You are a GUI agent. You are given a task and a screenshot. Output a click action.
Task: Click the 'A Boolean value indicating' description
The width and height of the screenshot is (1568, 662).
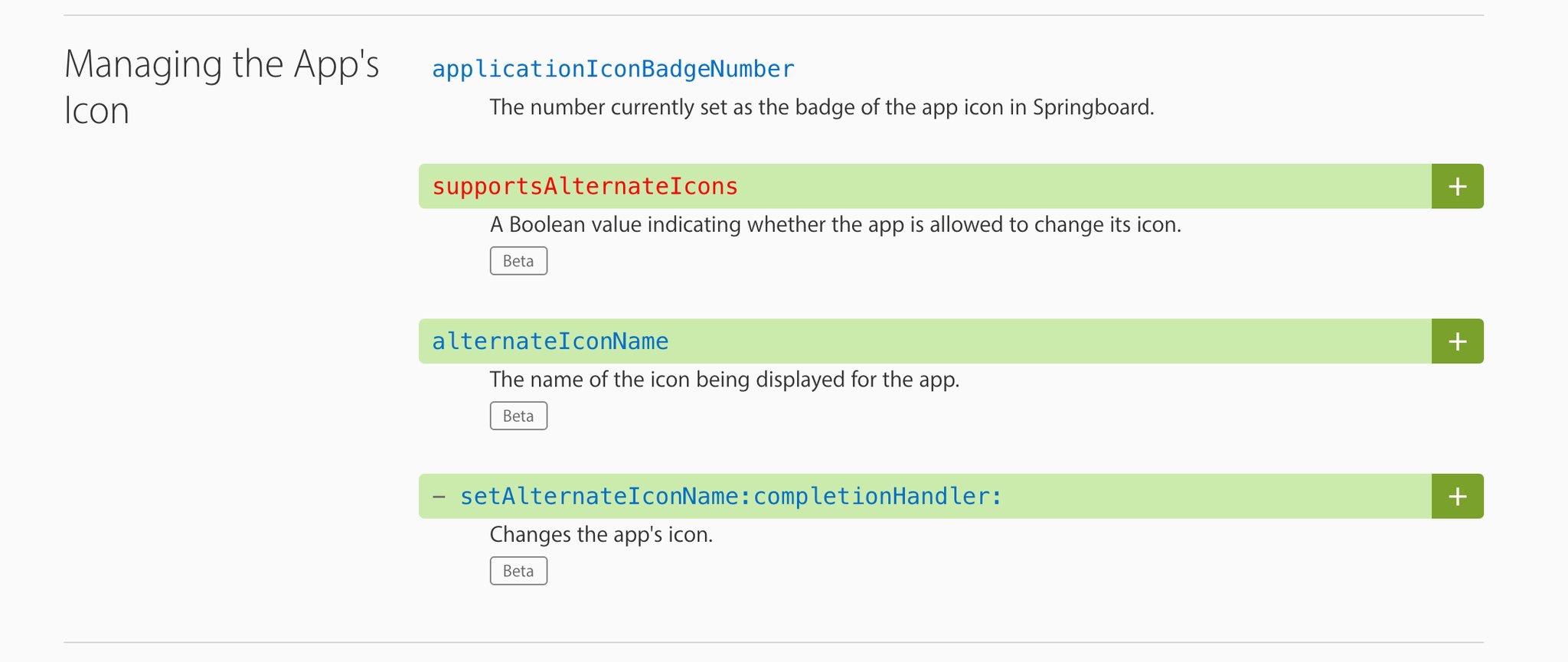(835, 224)
